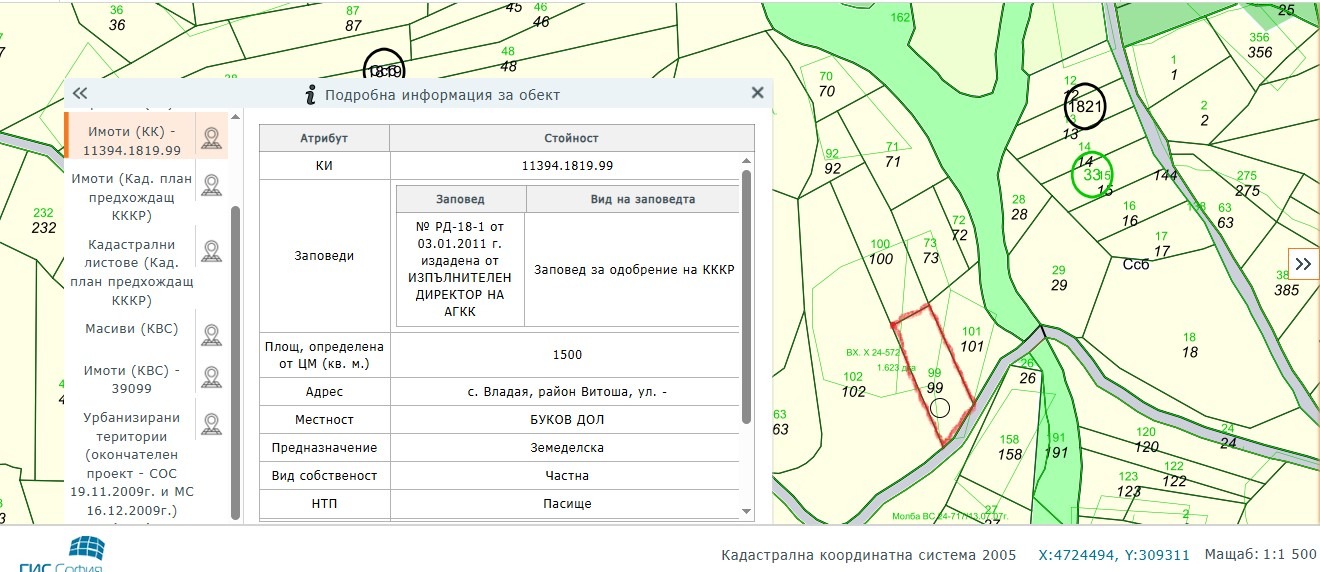
Task: Click circled block number 1821 on map
Action: point(1085,106)
